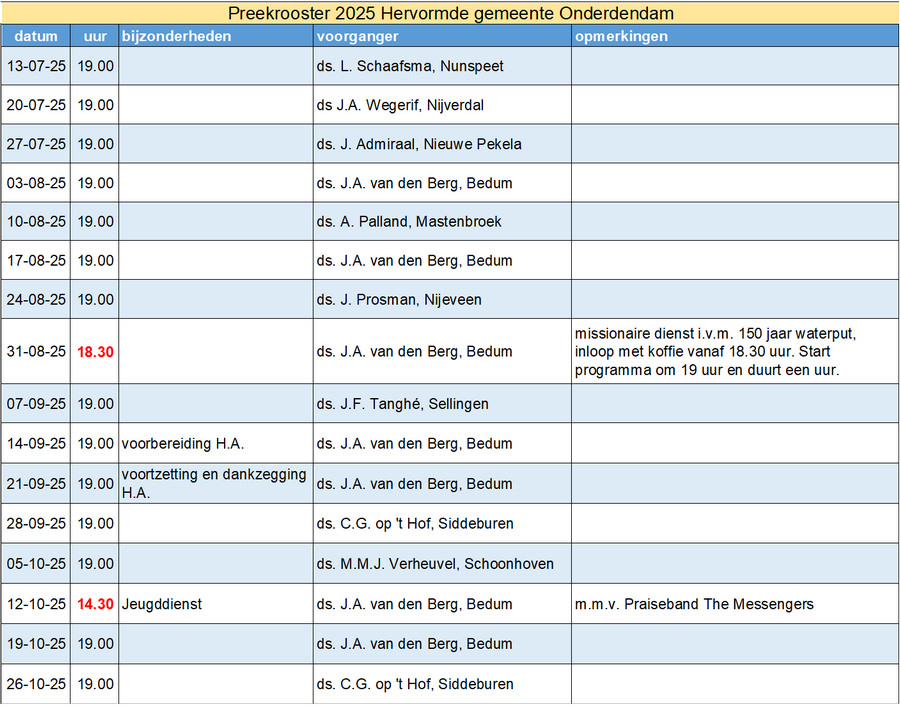Image resolution: width=900 pixels, height=706 pixels.
Task: Select the voorganger cell in the 17-08-25 row
Action: pos(443,261)
